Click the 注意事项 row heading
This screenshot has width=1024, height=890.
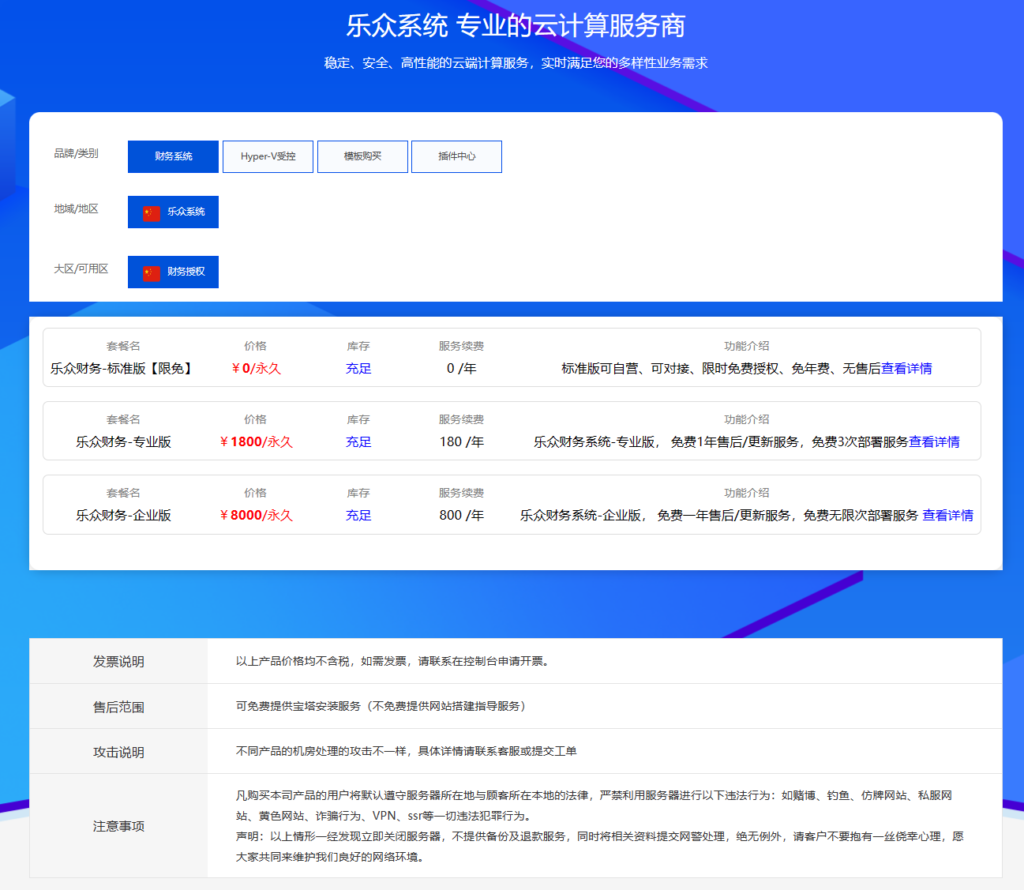[118, 826]
